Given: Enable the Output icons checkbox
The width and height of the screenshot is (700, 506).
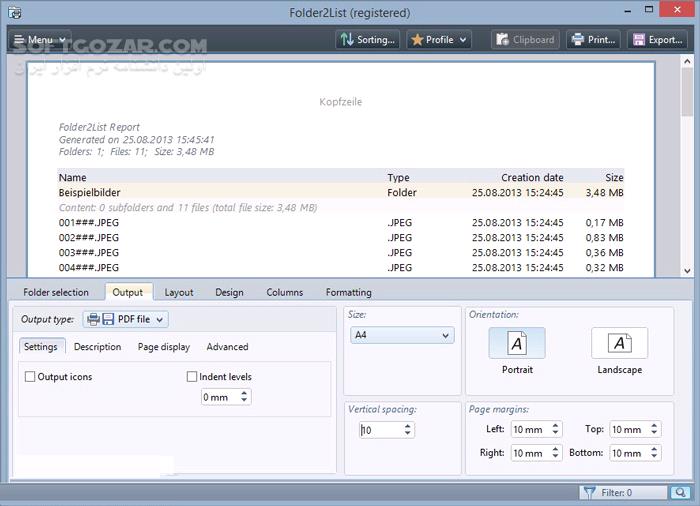Looking at the screenshot, I should tap(30, 376).
